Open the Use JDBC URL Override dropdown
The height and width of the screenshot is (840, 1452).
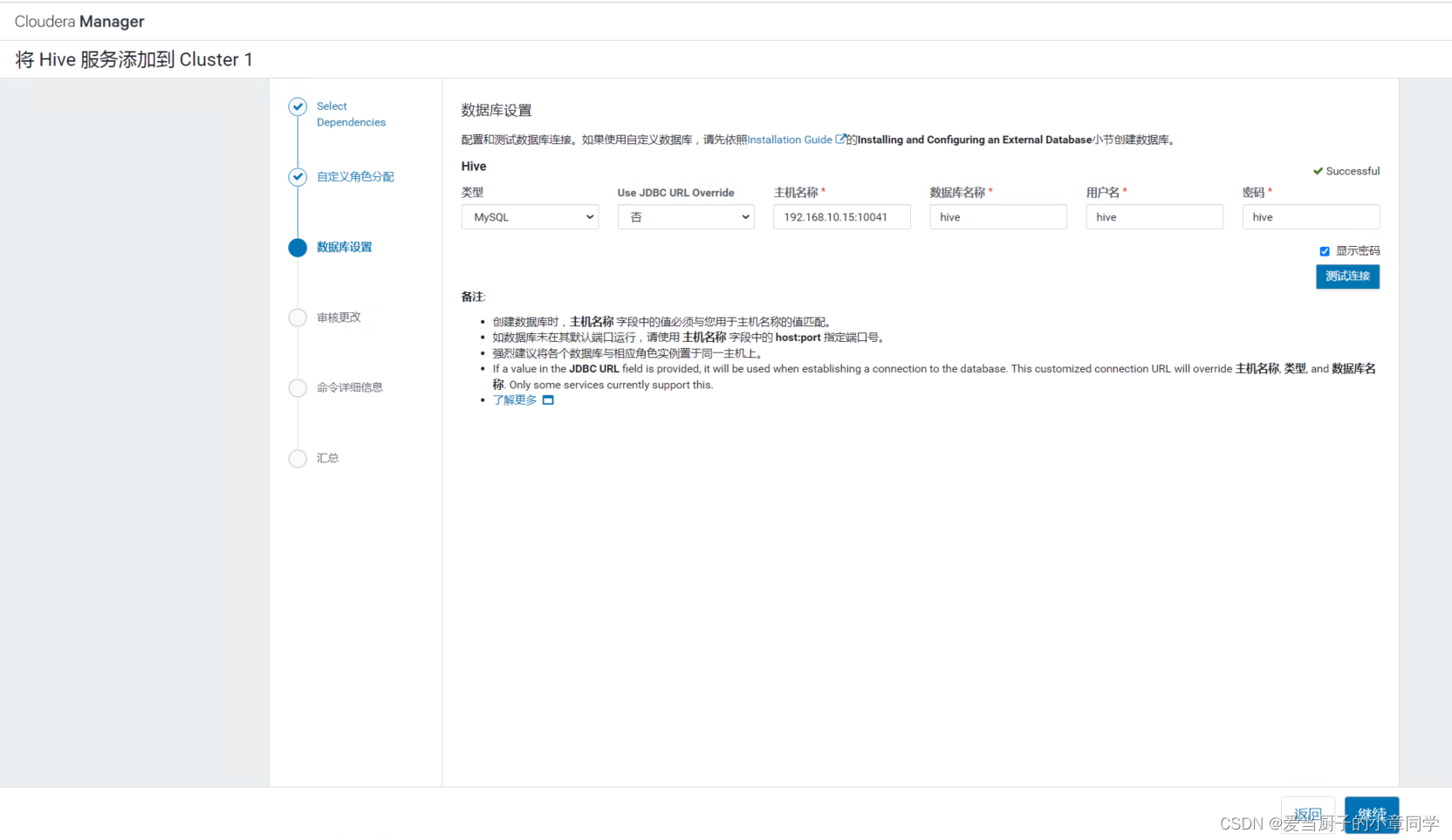(686, 217)
